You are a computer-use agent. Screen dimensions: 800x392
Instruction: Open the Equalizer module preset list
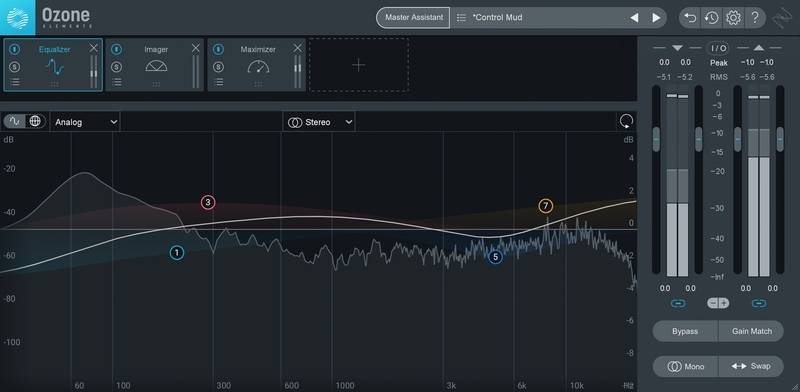pyautogui.click(x=15, y=82)
